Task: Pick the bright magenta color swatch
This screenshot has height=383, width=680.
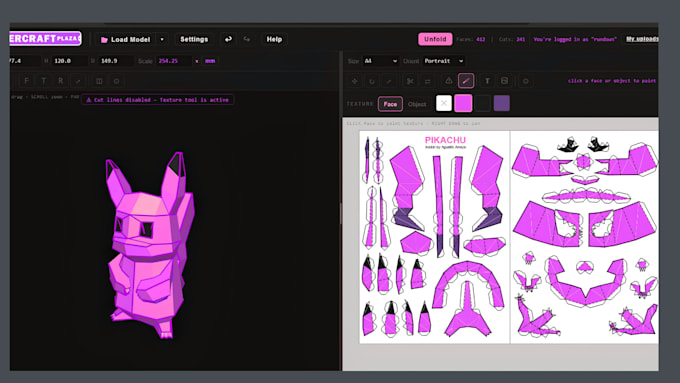Action: click(x=463, y=103)
